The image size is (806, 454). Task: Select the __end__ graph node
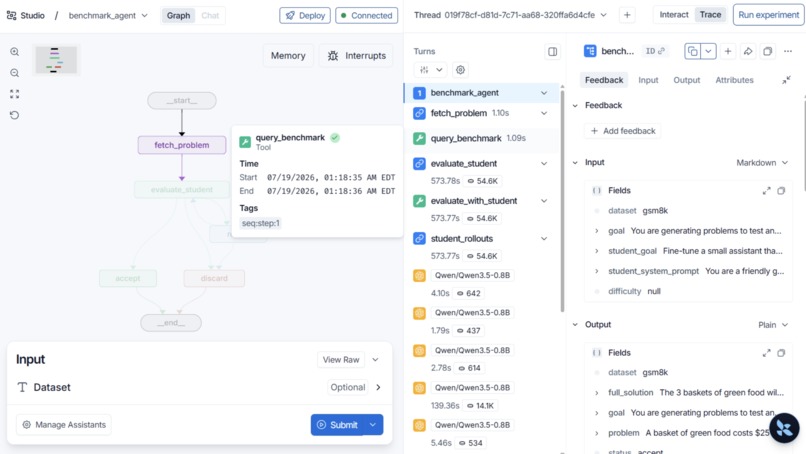(x=171, y=323)
